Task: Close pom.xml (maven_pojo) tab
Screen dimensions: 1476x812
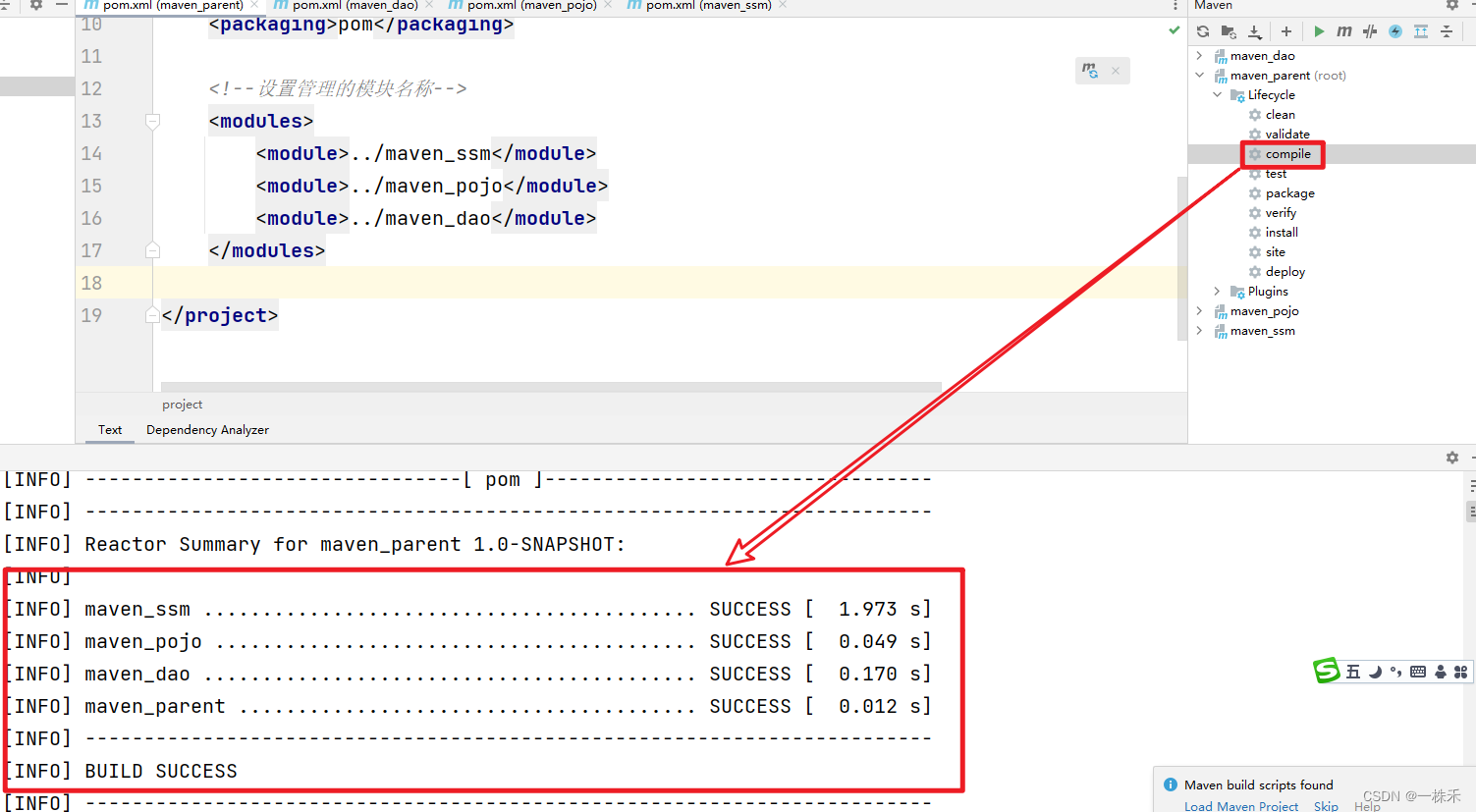Action: [608, 6]
